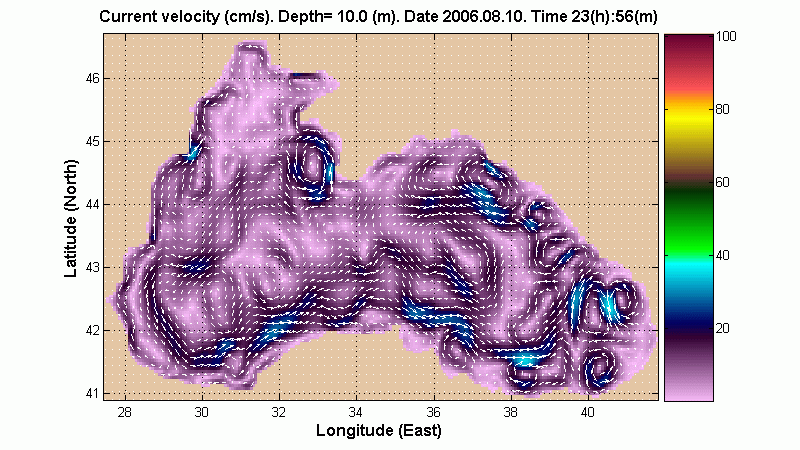Click the yellow band of the colorbar

pos(688,118)
